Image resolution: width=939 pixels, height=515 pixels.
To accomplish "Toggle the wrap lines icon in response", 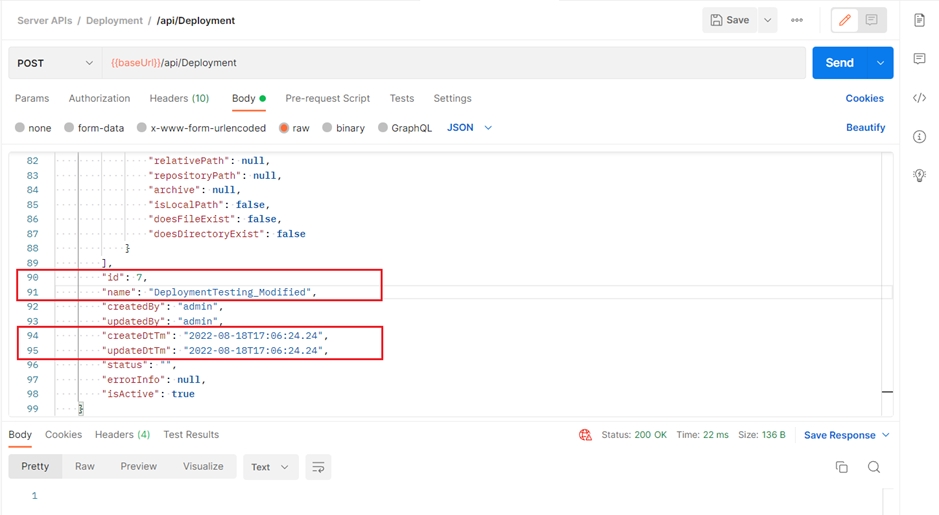I will (318, 467).
